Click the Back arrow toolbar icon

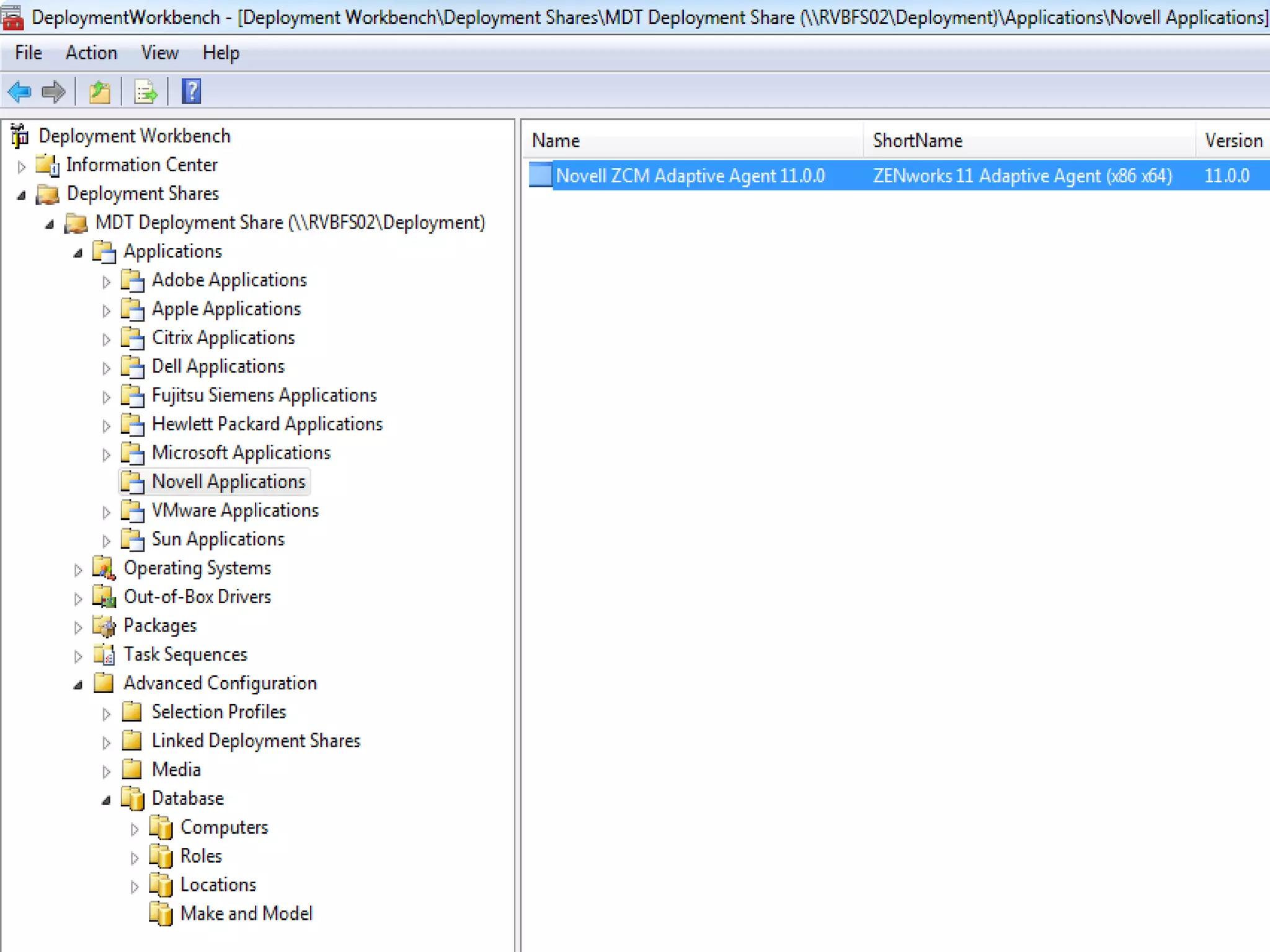click(19, 92)
